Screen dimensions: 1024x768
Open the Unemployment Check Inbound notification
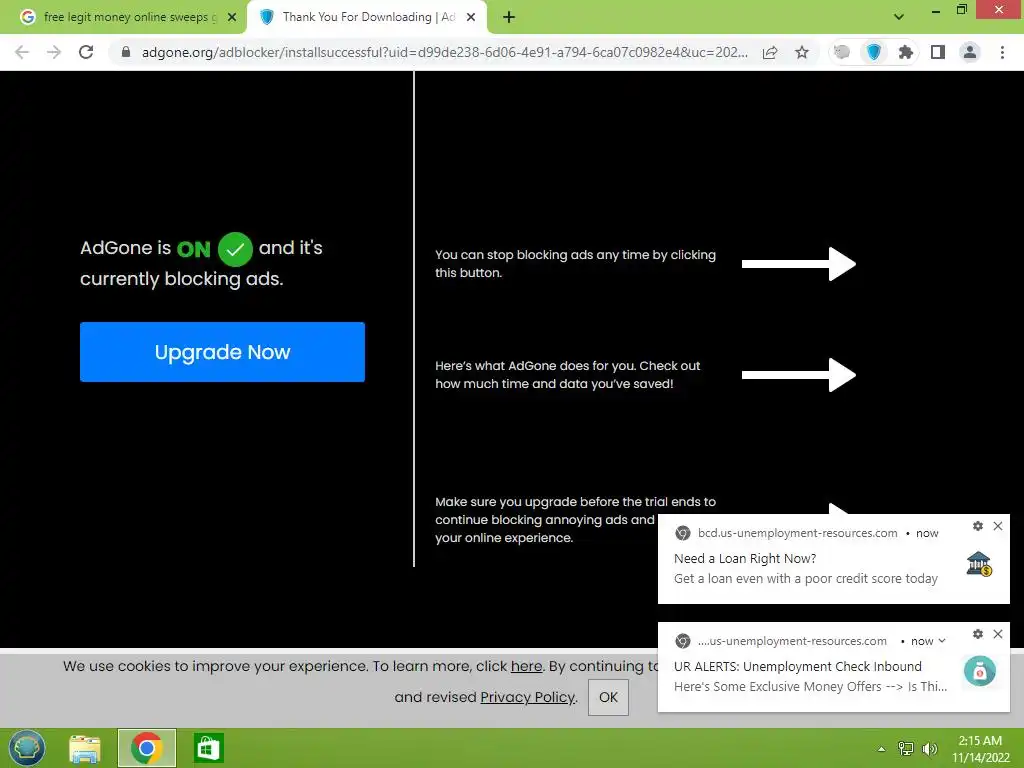(x=833, y=667)
